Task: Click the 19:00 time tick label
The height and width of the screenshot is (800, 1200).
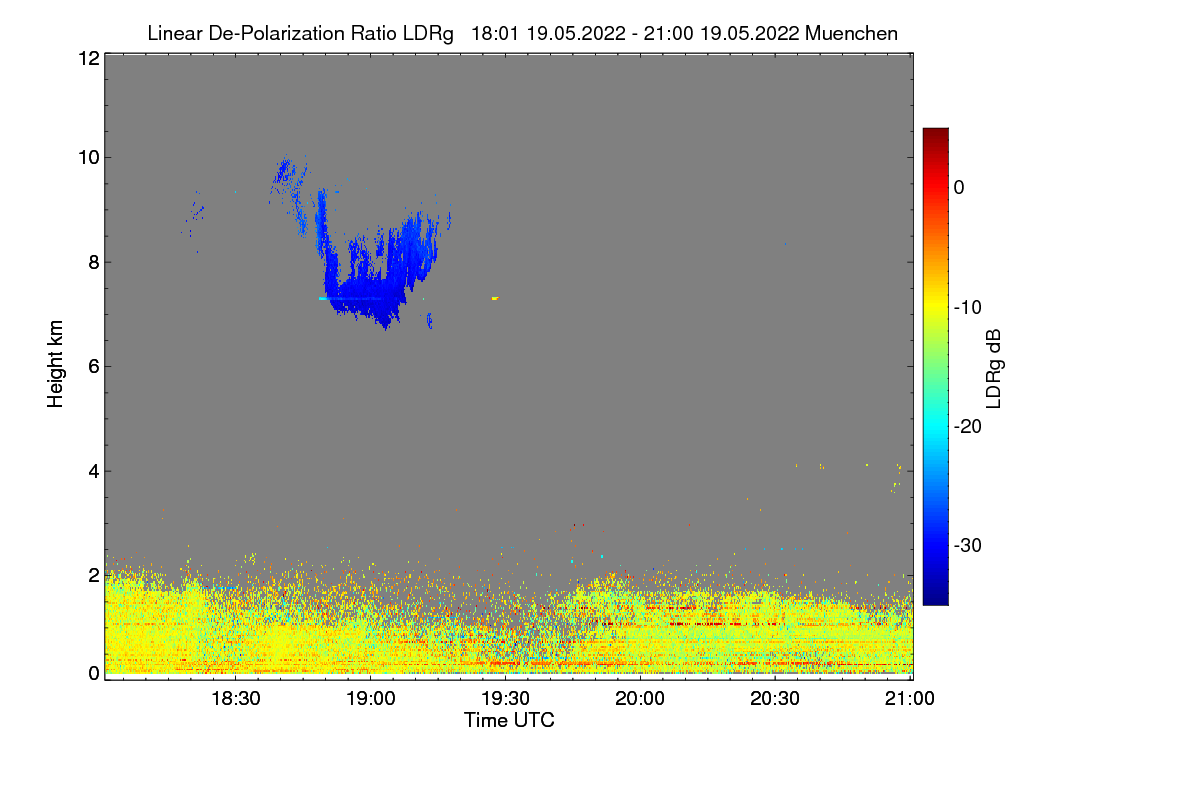Action: click(371, 699)
